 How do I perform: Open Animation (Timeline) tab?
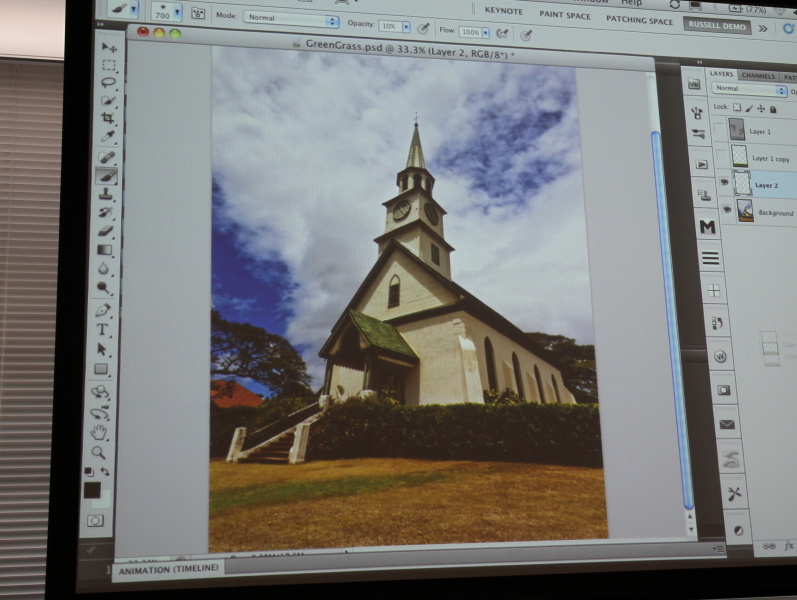click(x=168, y=569)
